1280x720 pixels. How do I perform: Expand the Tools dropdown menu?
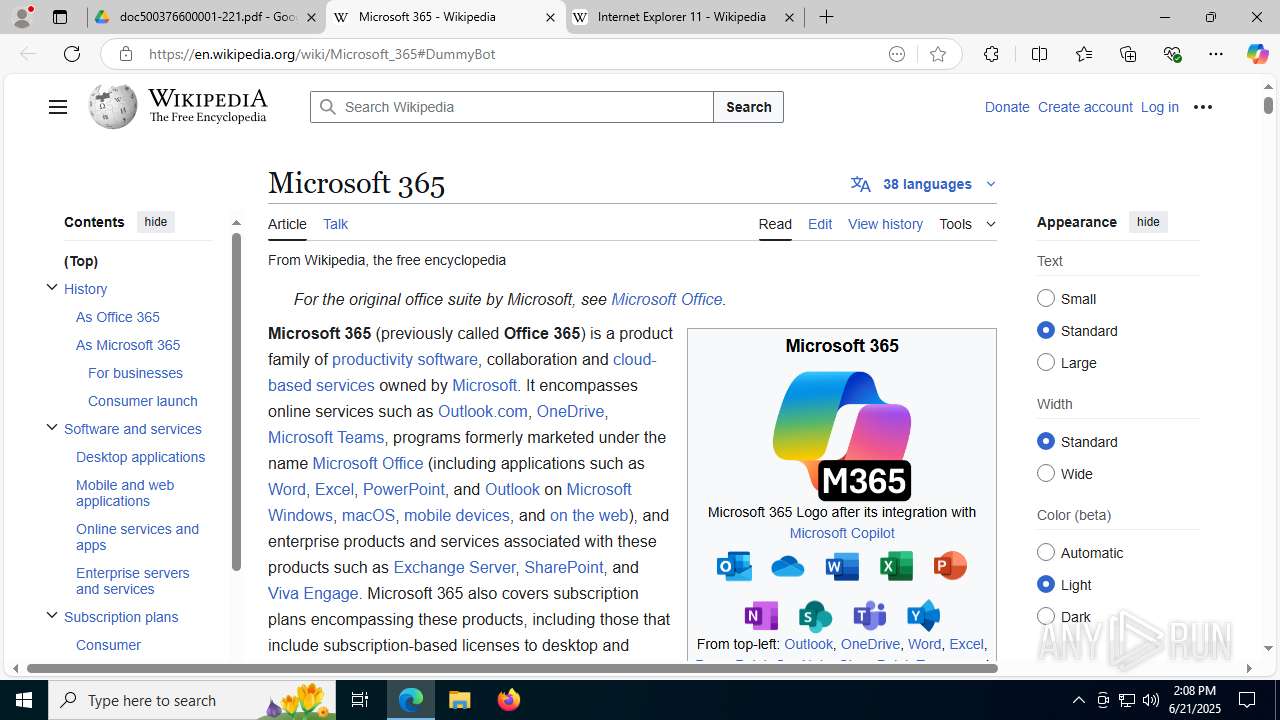click(967, 224)
